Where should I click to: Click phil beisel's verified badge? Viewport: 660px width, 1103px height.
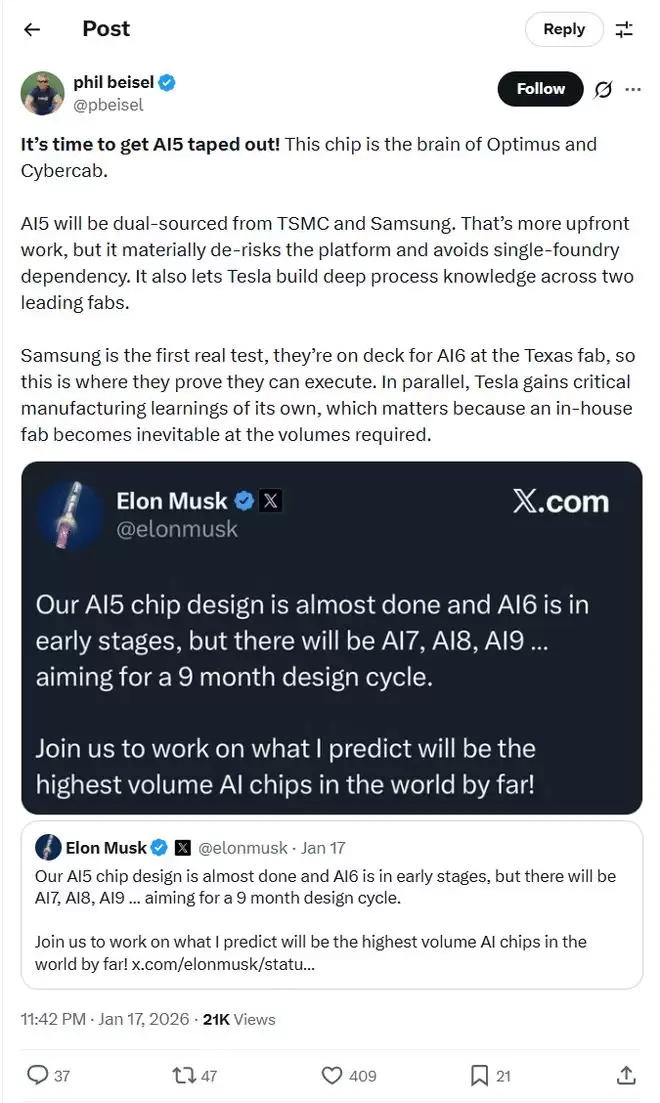click(x=167, y=83)
